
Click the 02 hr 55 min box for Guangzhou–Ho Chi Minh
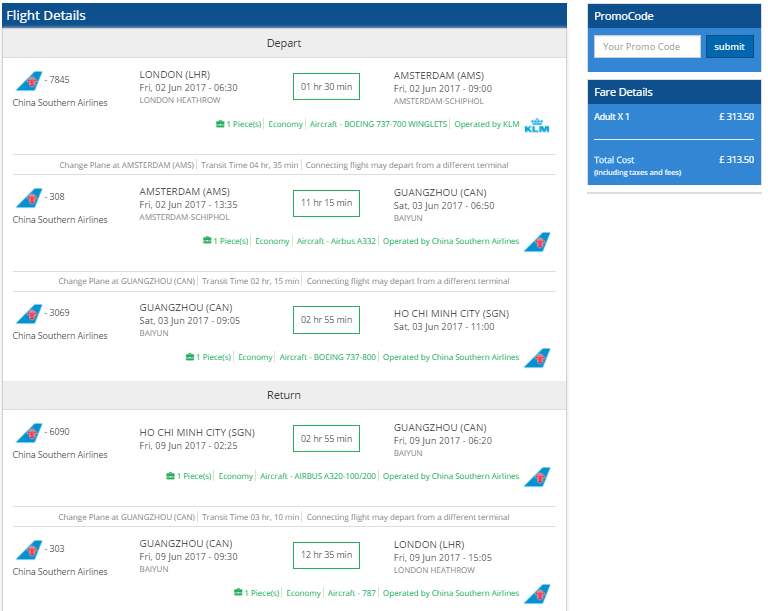(326, 320)
